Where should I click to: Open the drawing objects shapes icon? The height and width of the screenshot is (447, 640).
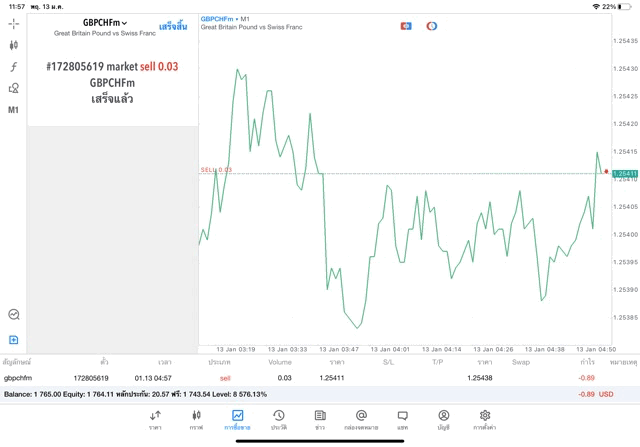pos(13,88)
